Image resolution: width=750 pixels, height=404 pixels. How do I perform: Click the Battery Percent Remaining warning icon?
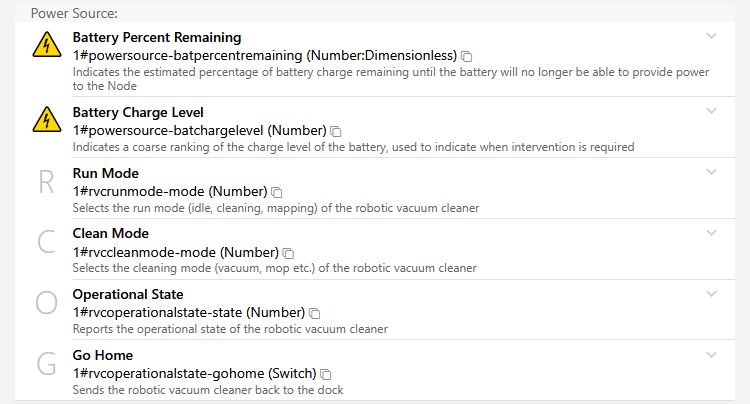(46, 45)
